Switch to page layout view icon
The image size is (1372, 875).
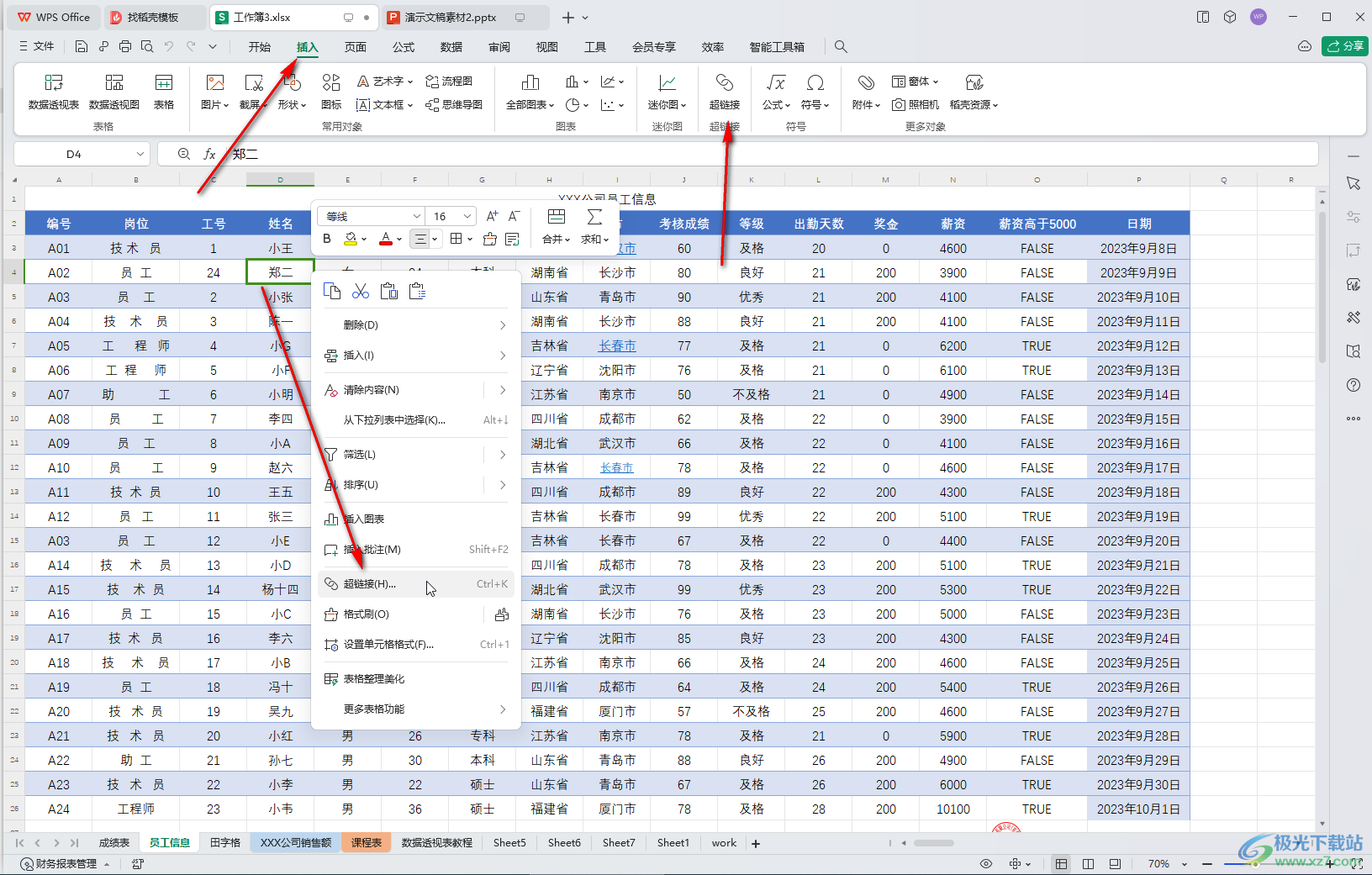pyautogui.click(x=1089, y=864)
